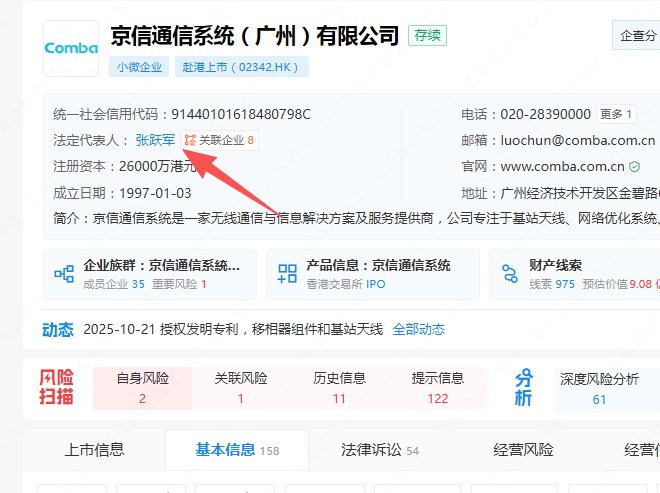
Task: Click the 动态 label
Action: click(58, 330)
